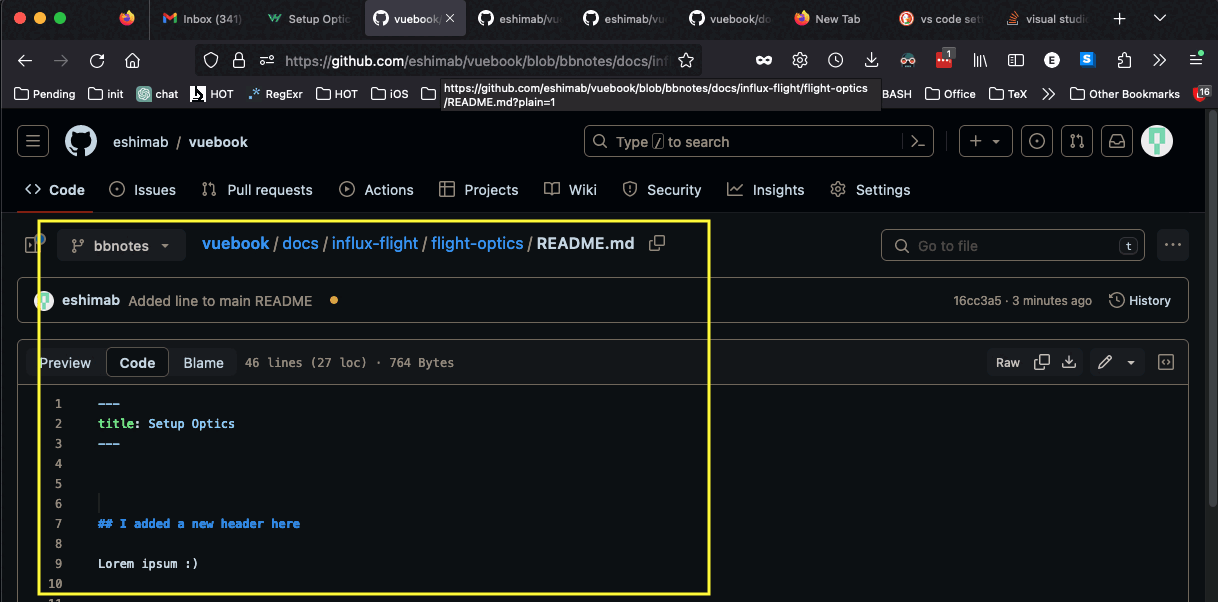The width and height of the screenshot is (1218, 602).
Task: Open the pull requests icon in header
Action: [1076, 142]
